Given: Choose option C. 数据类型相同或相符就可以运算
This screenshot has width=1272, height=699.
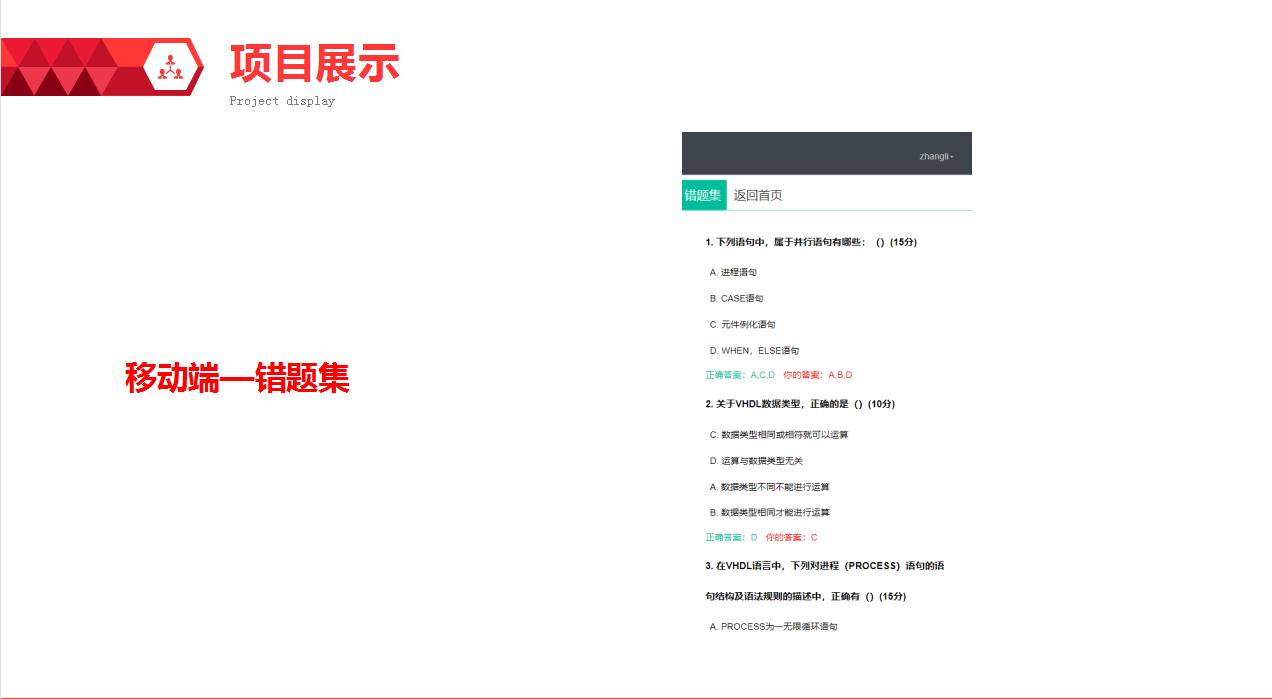Looking at the screenshot, I should coord(778,435).
